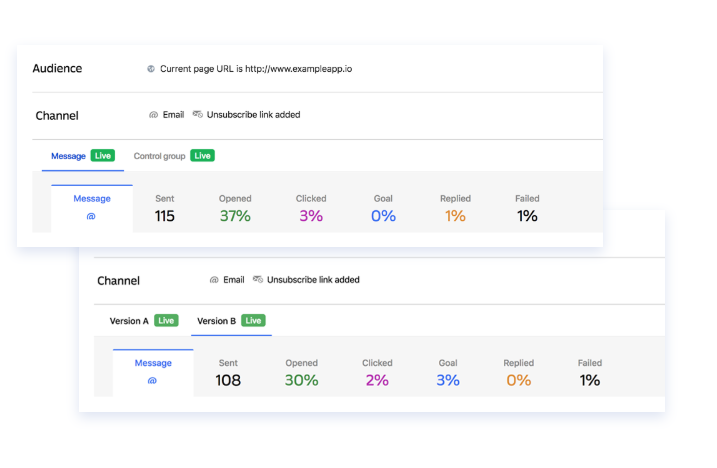Click the Opened value 37%
This screenshot has width=717, height=468.
pyautogui.click(x=235, y=216)
